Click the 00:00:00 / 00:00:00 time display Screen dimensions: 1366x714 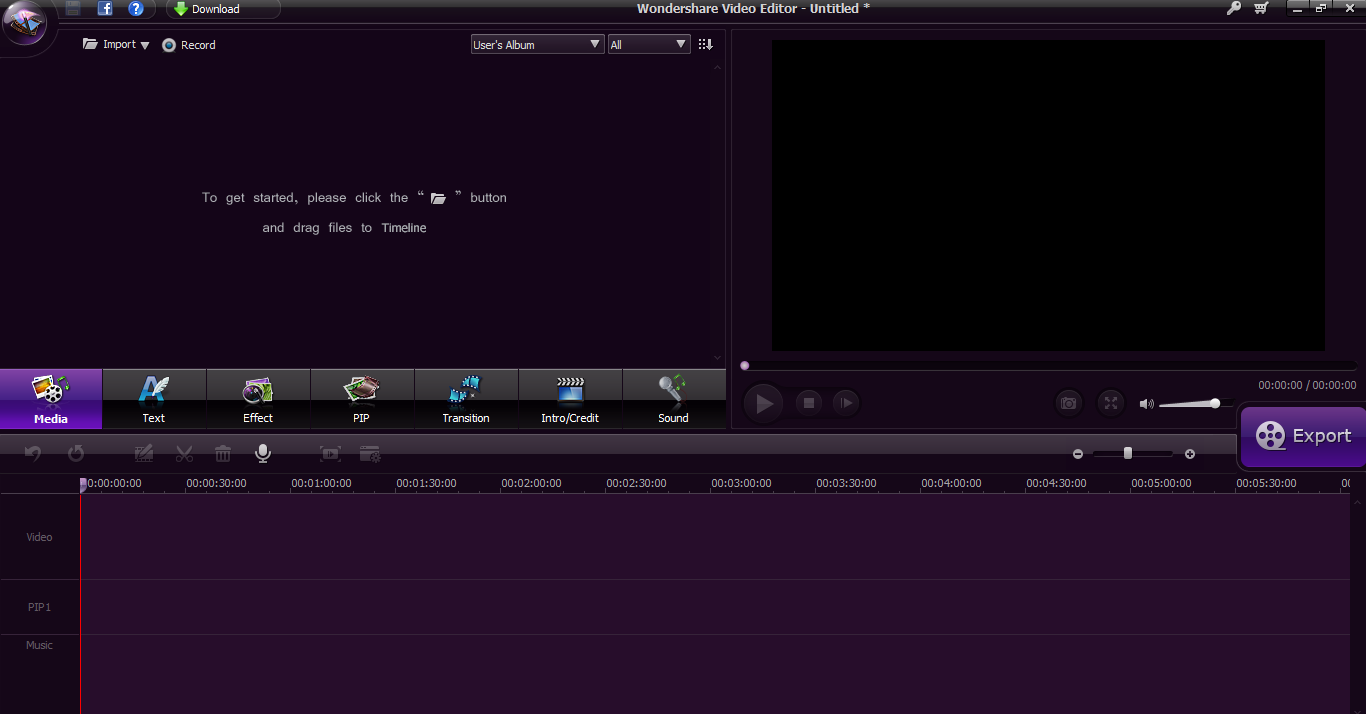pos(1307,385)
